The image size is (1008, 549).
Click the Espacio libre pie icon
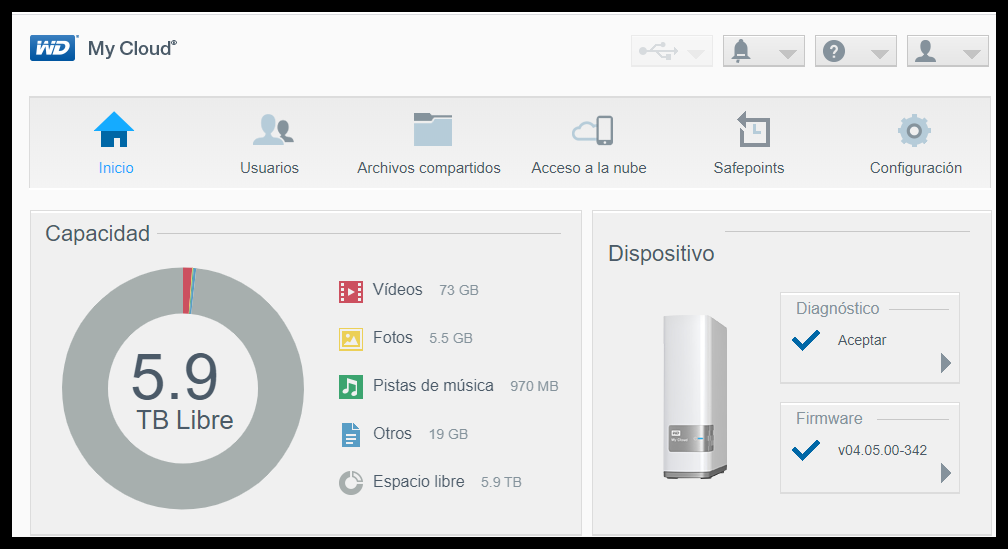pyautogui.click(x=351, y=483)
